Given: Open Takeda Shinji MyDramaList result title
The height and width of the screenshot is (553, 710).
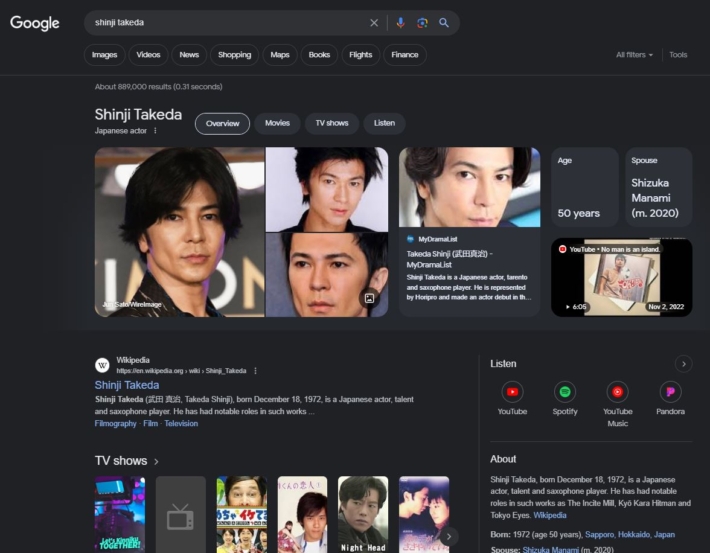Looking at the screenshot, I should [449, 259].
